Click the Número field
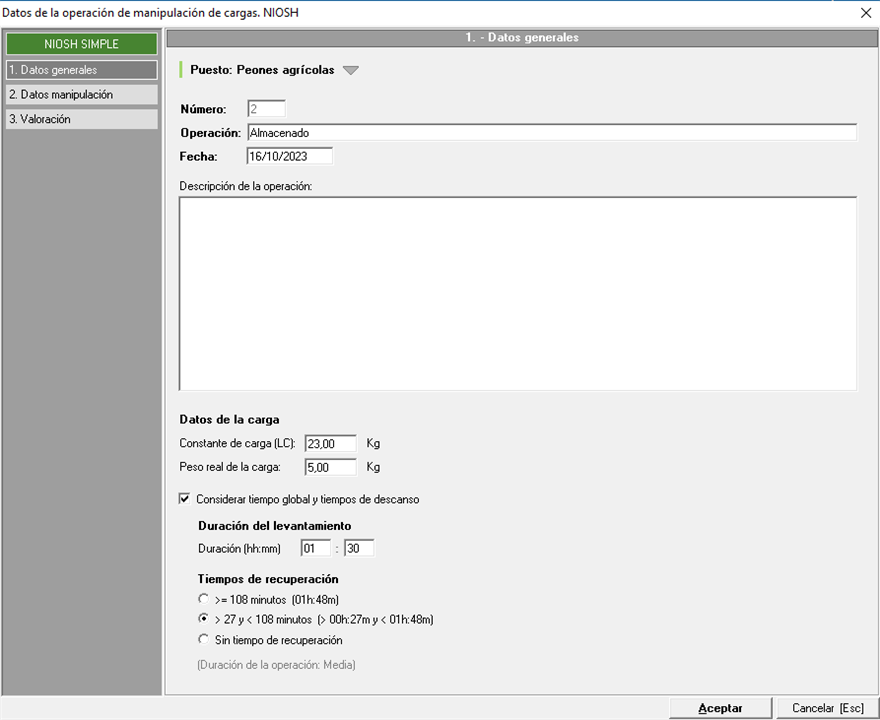Image resolution: width=880 pixels, height=720 pixels. click(x=265, y=109)
